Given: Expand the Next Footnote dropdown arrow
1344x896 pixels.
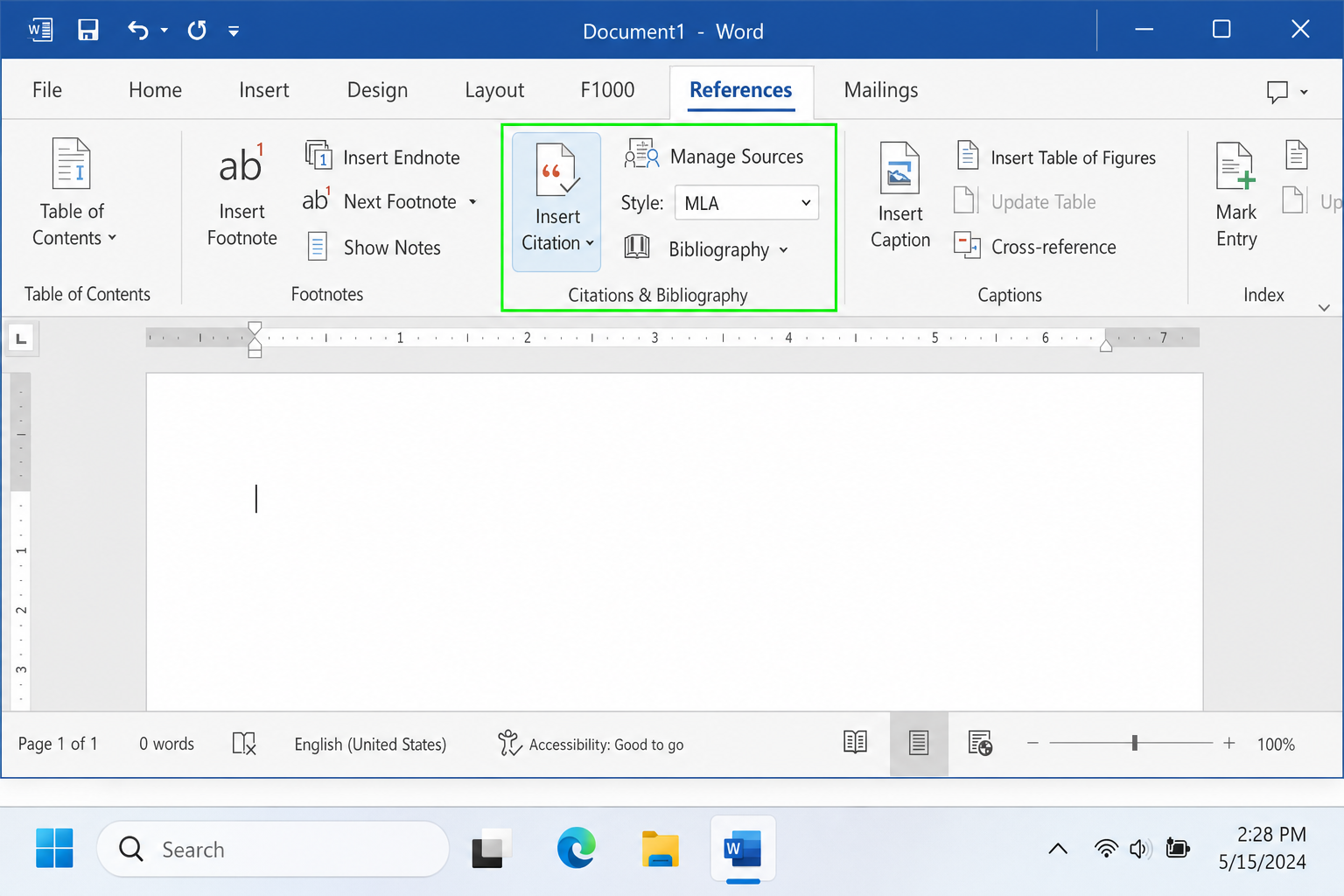Looking at the screenshot, I should pos(472,202).
